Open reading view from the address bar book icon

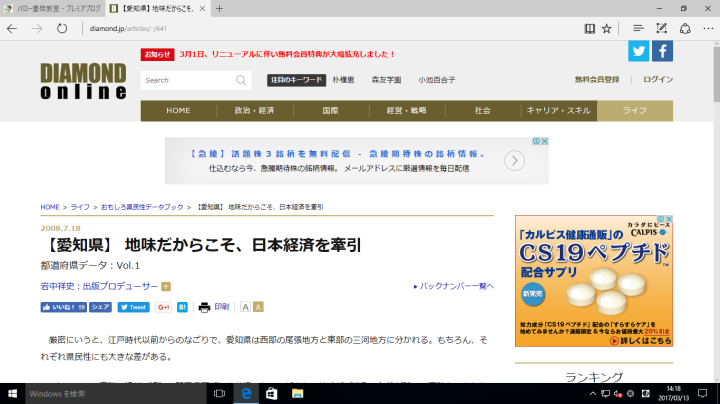tap(590, 28)
